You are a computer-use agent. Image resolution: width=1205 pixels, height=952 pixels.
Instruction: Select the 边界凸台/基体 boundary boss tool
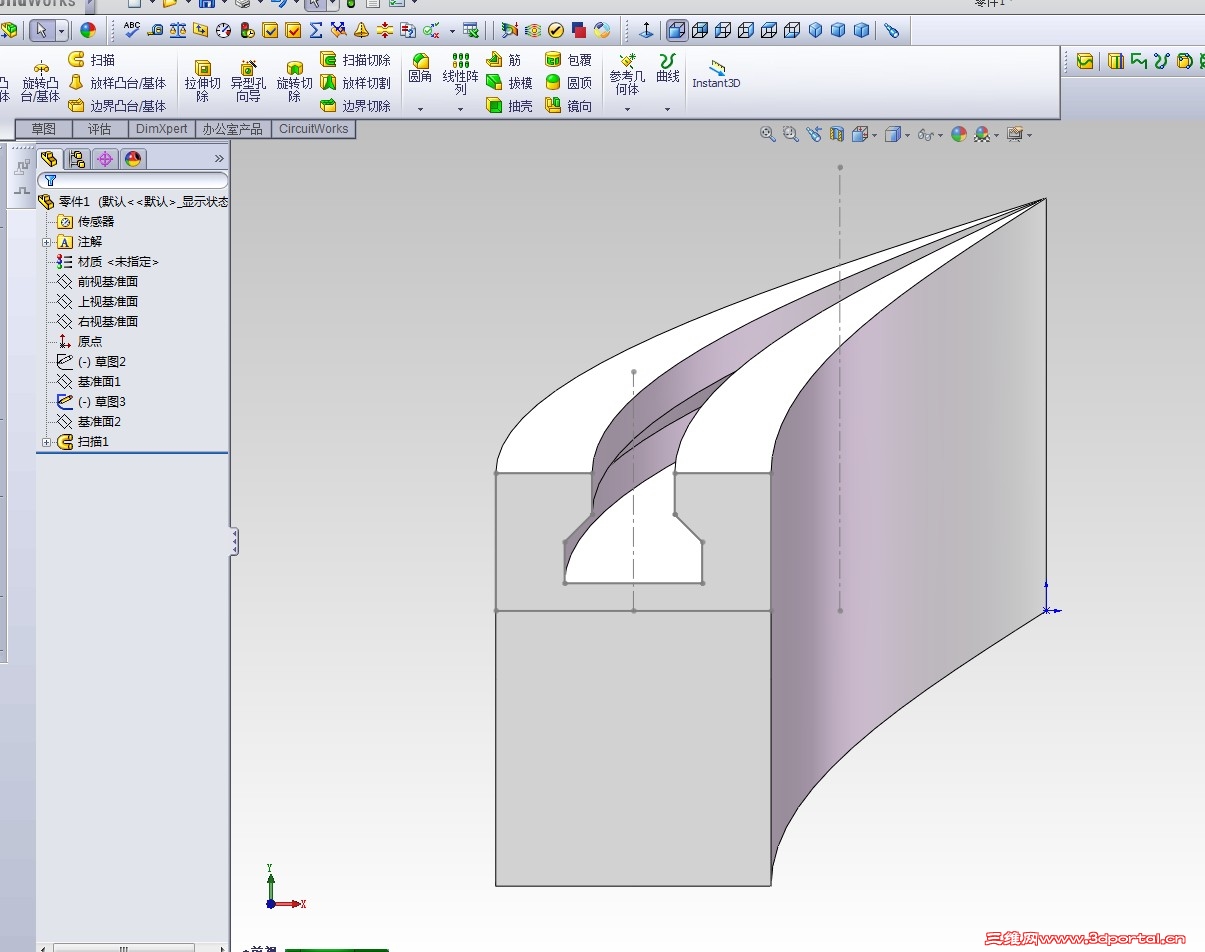pos(116,105)
